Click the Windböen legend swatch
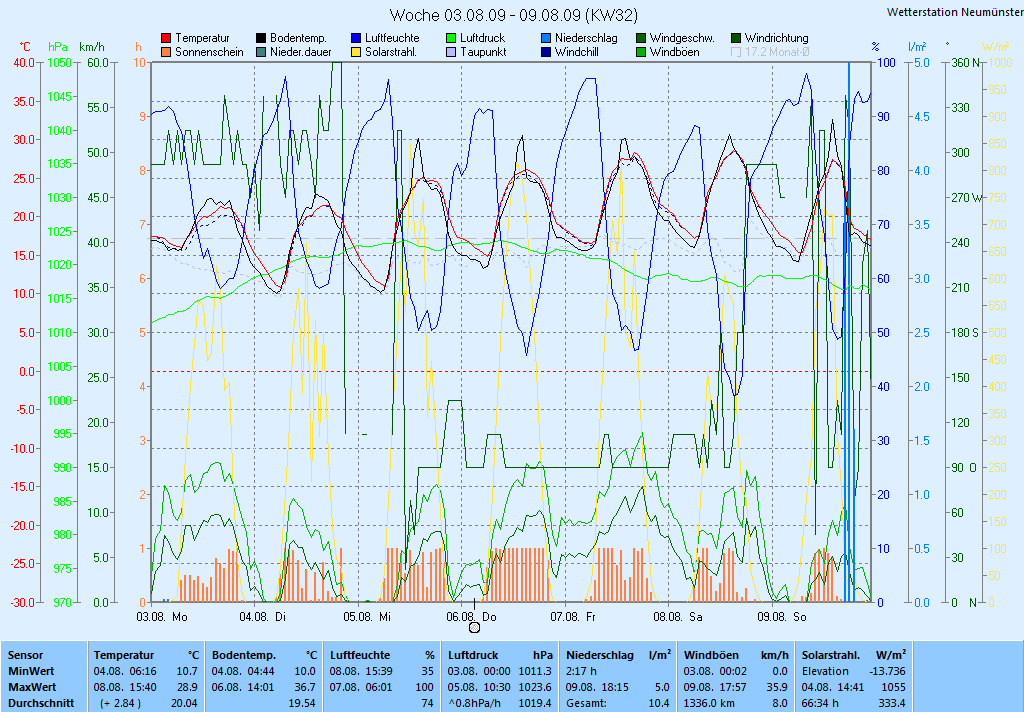 (641, 52)
